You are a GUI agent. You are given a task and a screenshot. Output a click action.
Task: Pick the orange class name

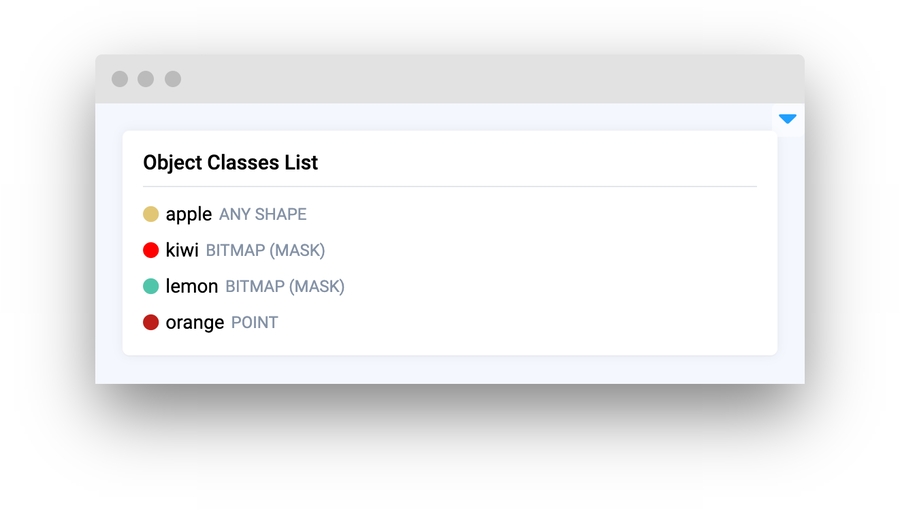pyautogui.click(x=195, y=322)
